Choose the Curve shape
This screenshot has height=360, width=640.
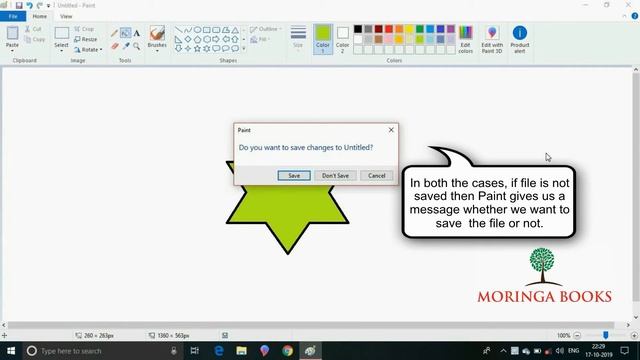(x=188, y=30)
